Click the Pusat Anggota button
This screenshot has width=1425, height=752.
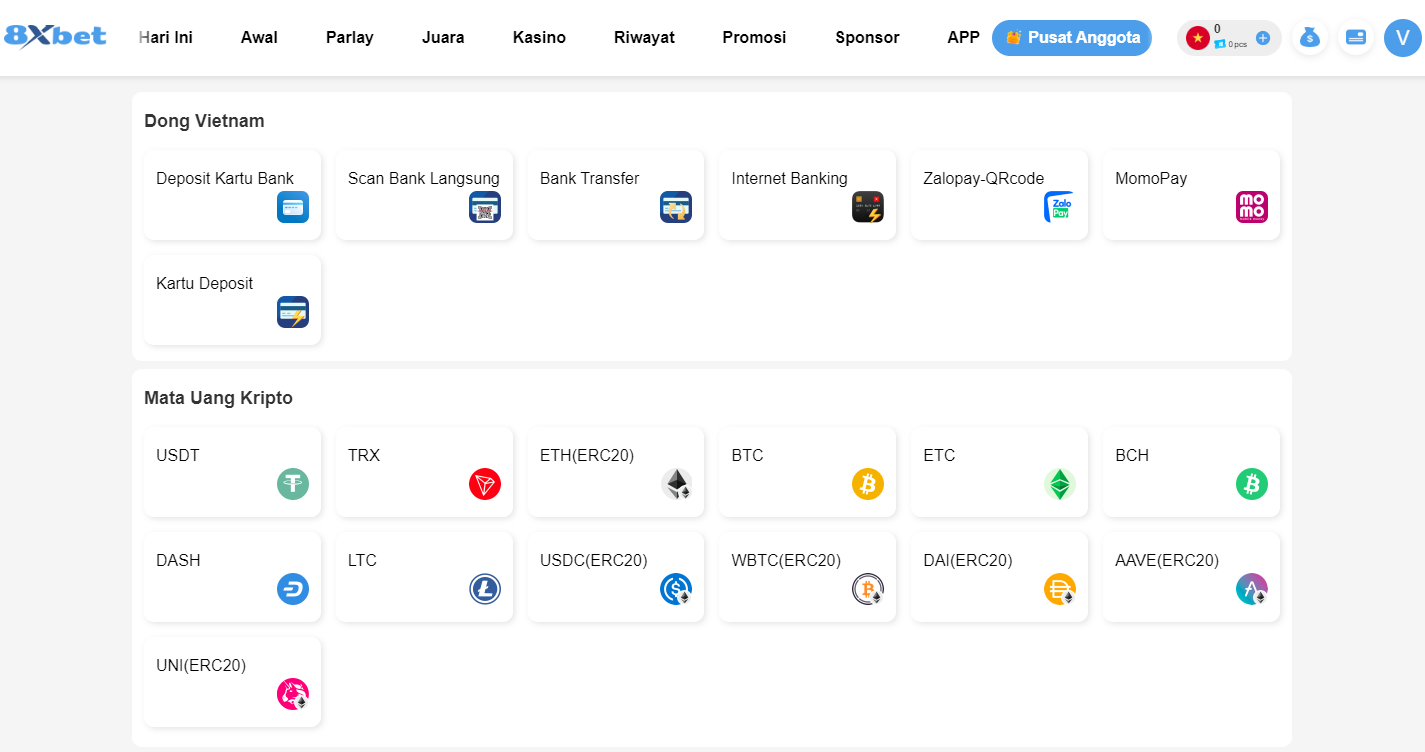coord(1071,38)
